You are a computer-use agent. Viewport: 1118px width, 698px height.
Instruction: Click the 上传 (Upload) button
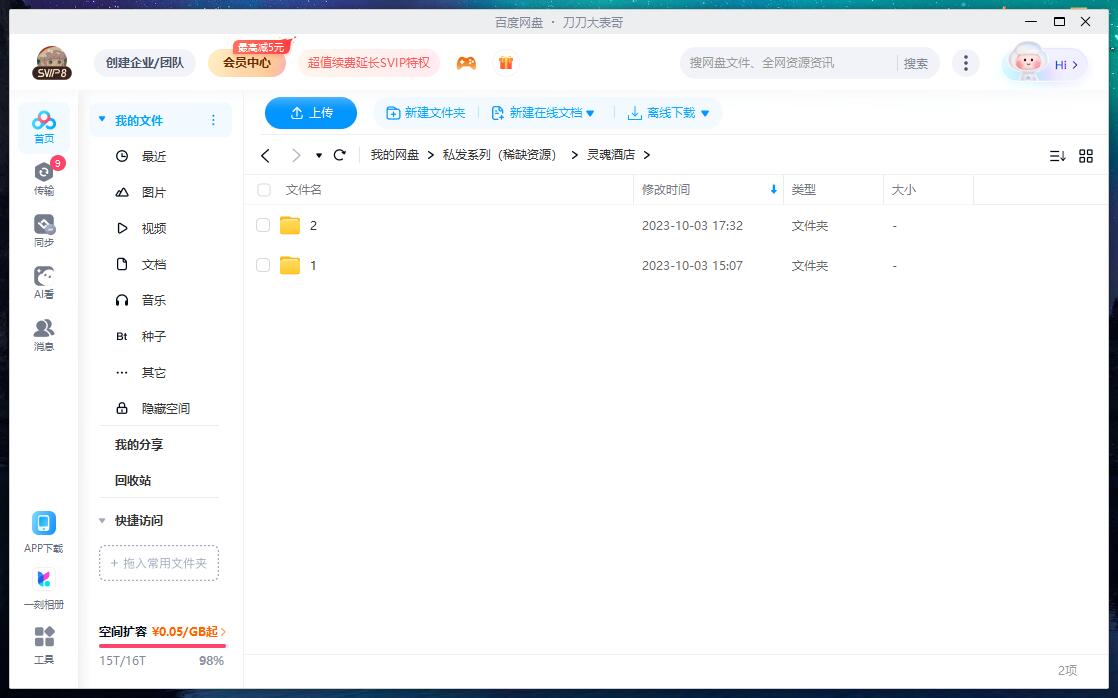310,113
